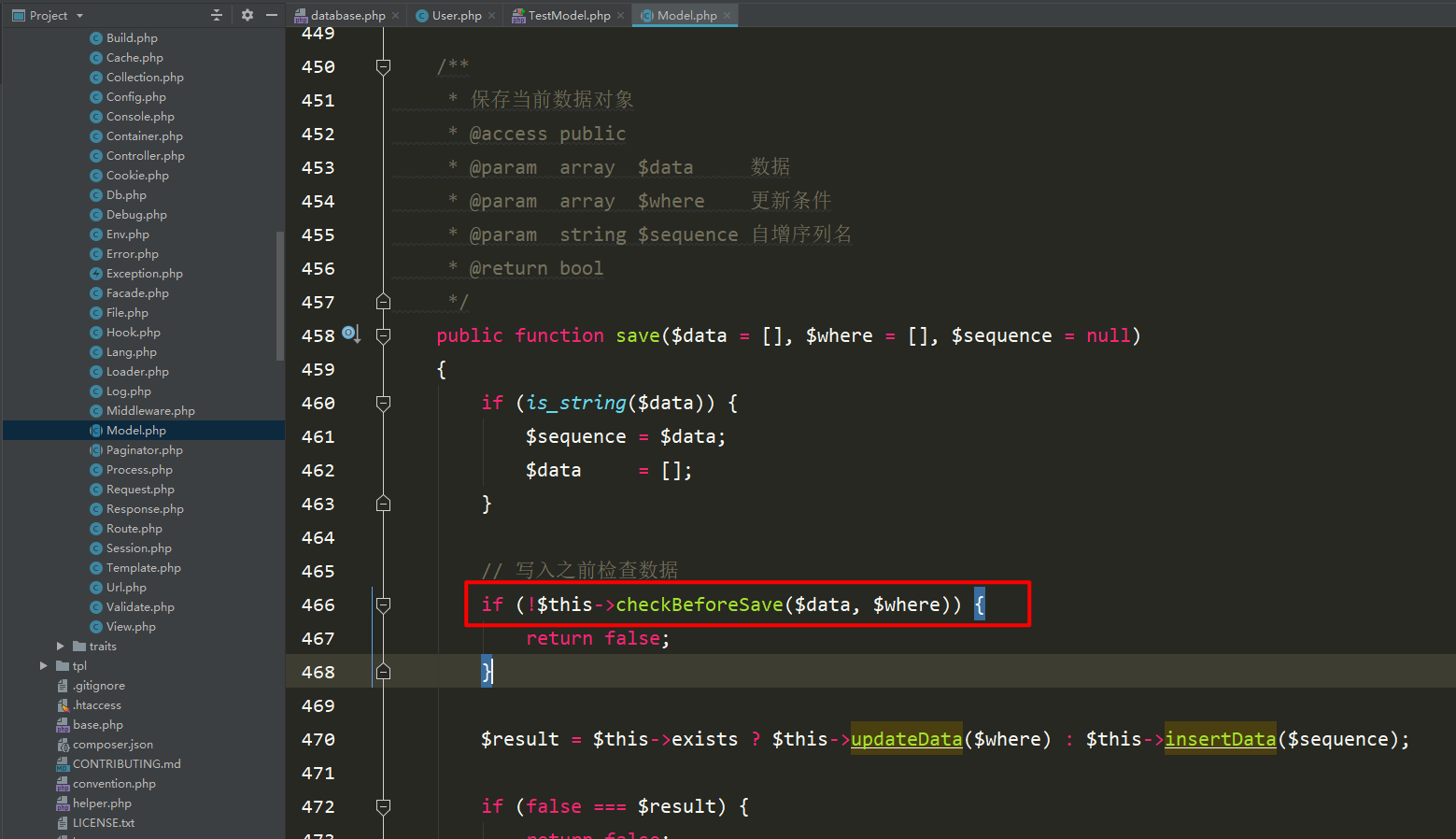
Task: Collapse if block fold at line 472
Action: click(383, 806)
